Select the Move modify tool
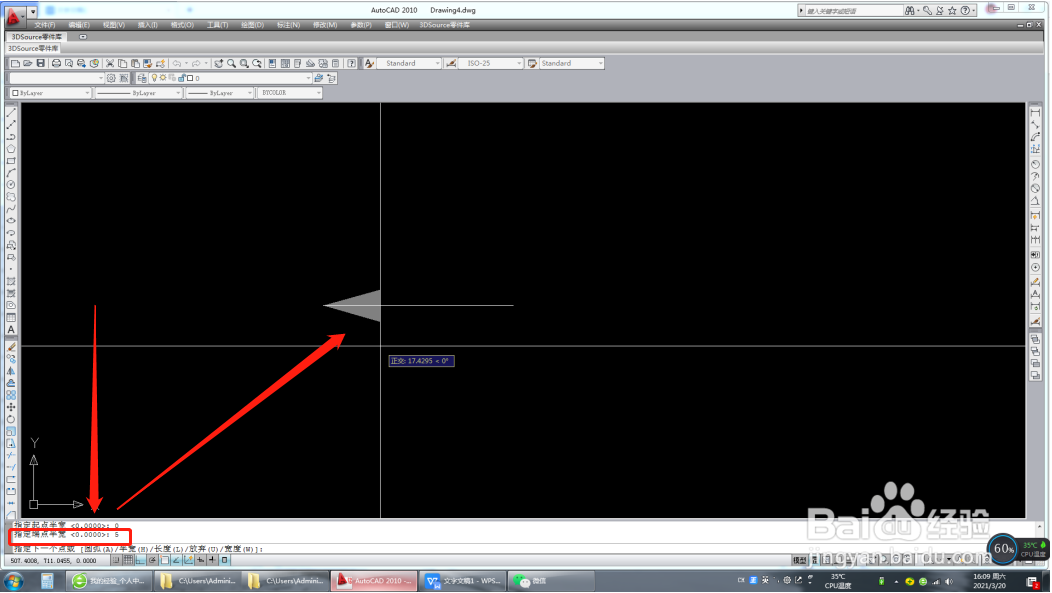This screenshot has height=593, width=1052. point(11,407)
